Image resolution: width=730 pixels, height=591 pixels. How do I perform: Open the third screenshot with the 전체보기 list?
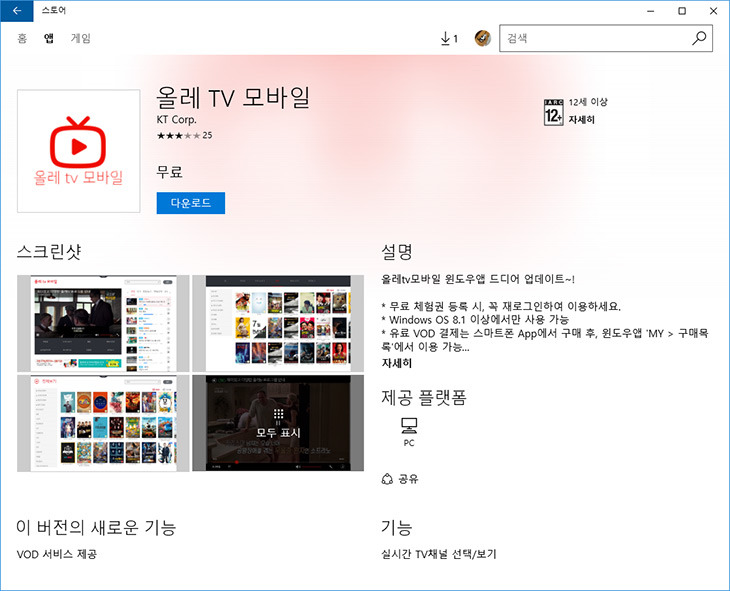pos(103,423)
